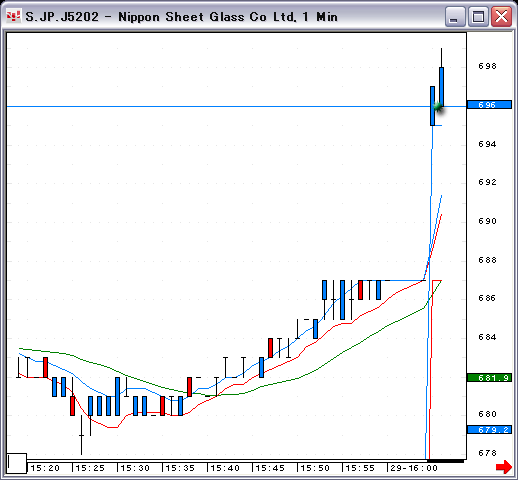Click the 686 price axis label
Screen dimensions: 518x480
tap(487, 298)
